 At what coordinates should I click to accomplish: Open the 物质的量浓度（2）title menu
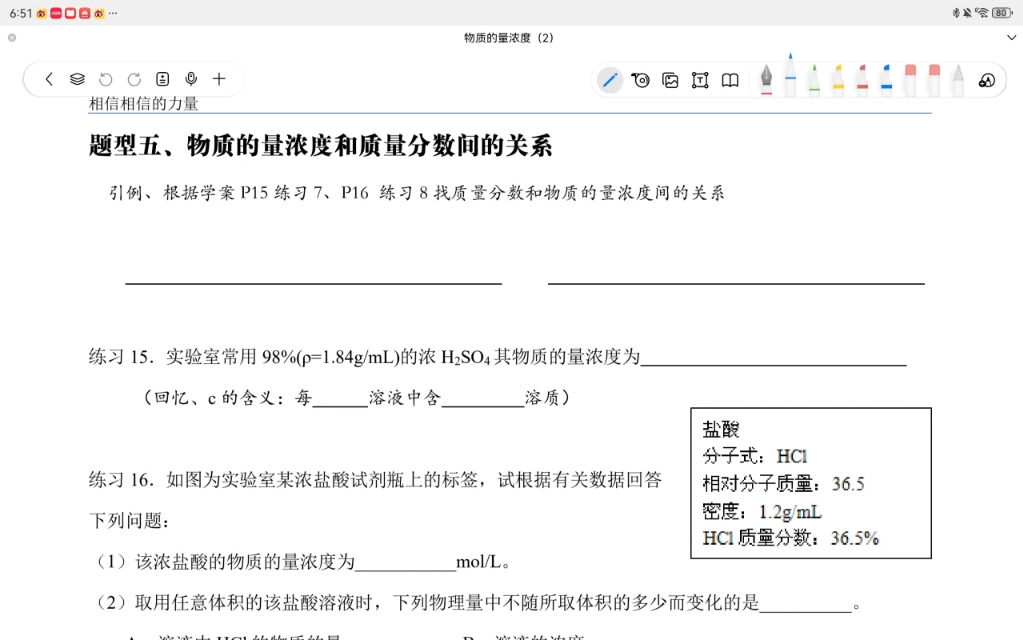coord(508,37)
